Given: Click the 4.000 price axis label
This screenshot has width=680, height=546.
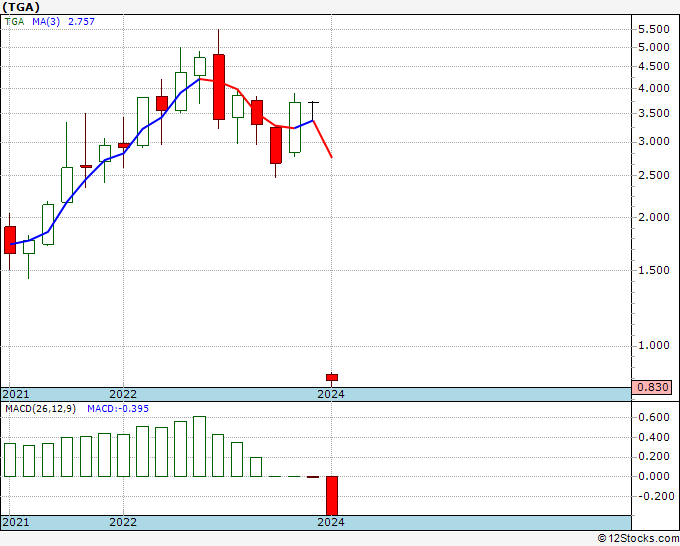Looking at the screenshot, I should 654,88.
